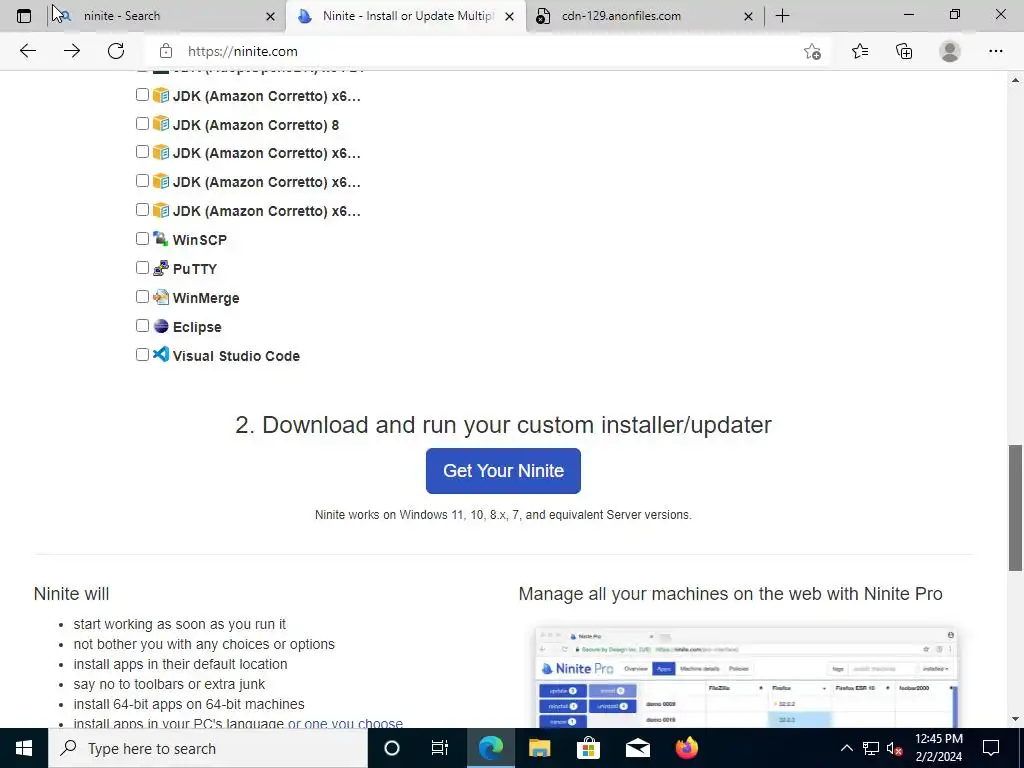Check the Visual Studio Code checkbox
The width and height of the screenshot is (1024, 768).
pyautogui.click(x=142, y=355)
